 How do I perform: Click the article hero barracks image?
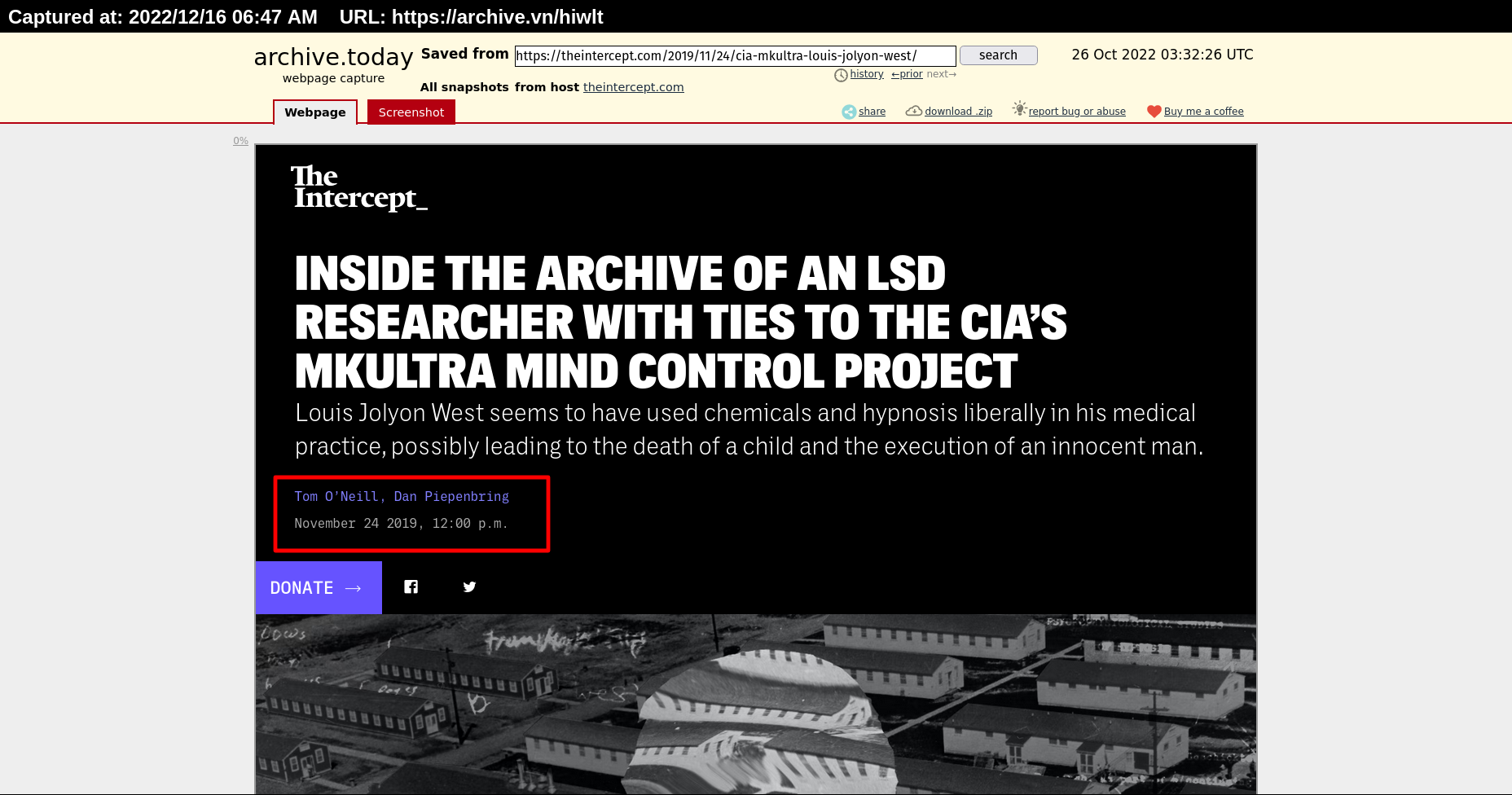(x=756, y=704)
